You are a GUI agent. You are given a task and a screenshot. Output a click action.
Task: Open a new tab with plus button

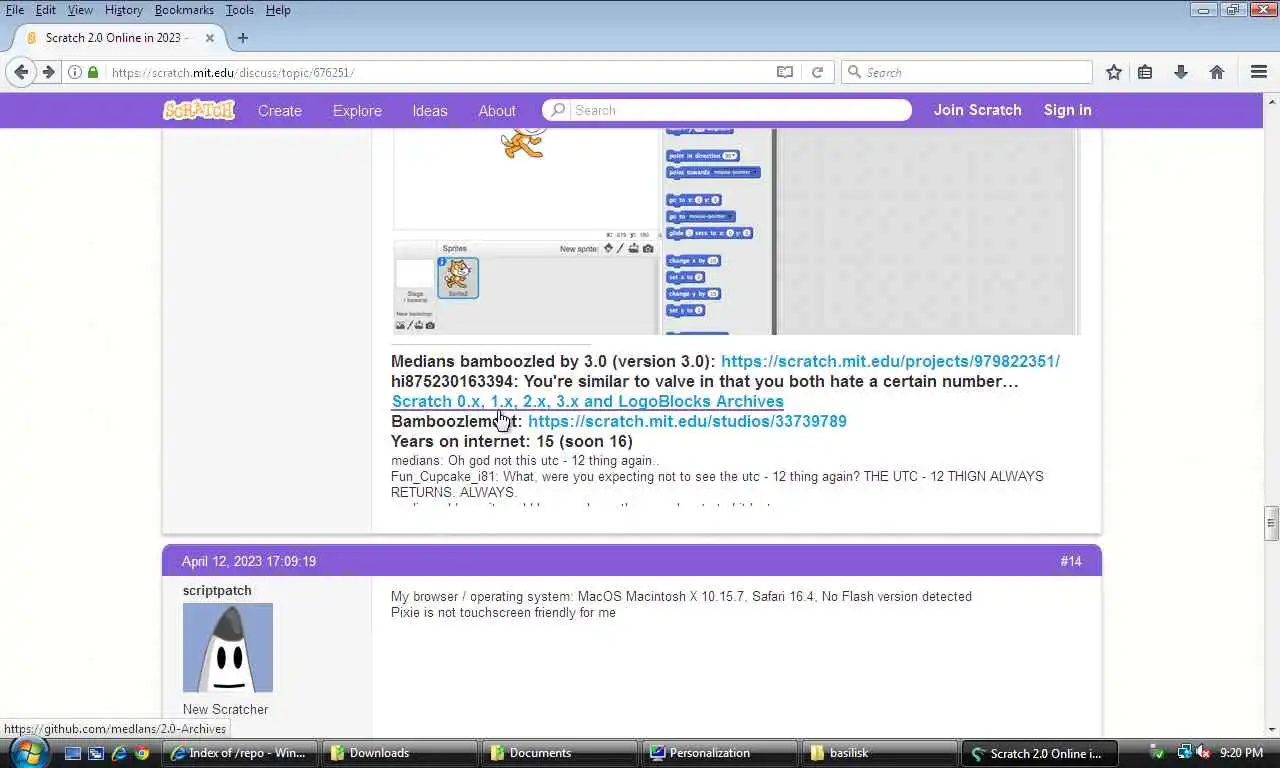click(242, 38)
